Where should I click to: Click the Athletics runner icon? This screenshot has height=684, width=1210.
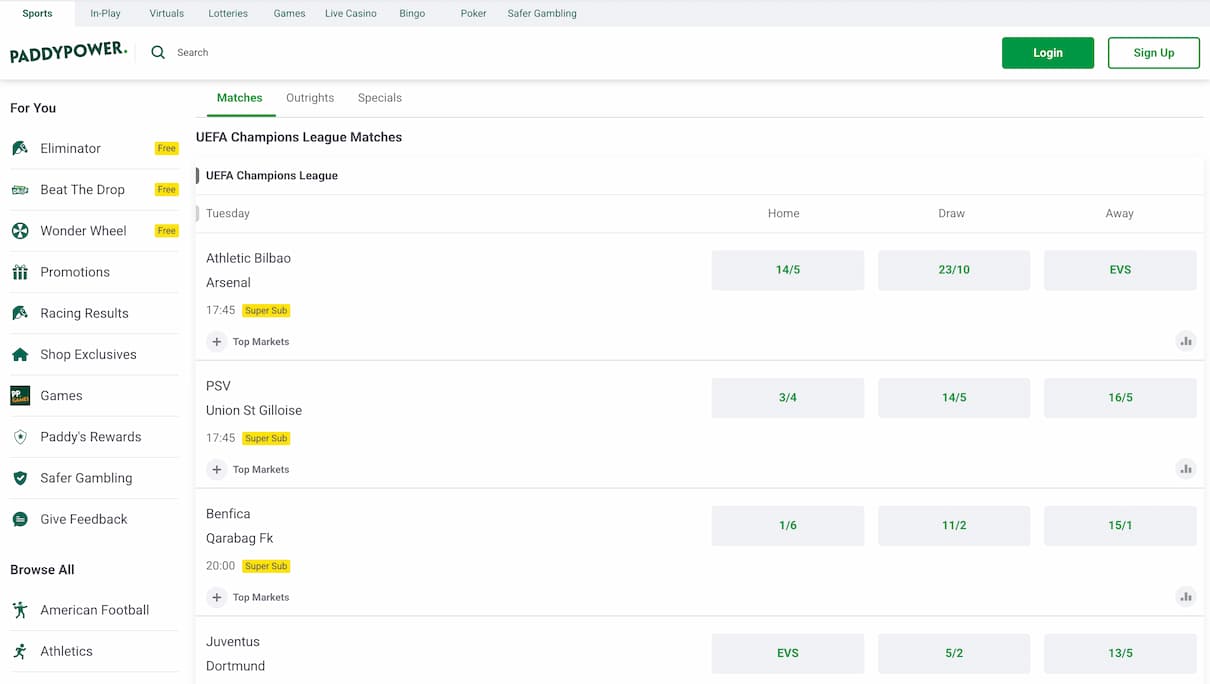point(20,651)
